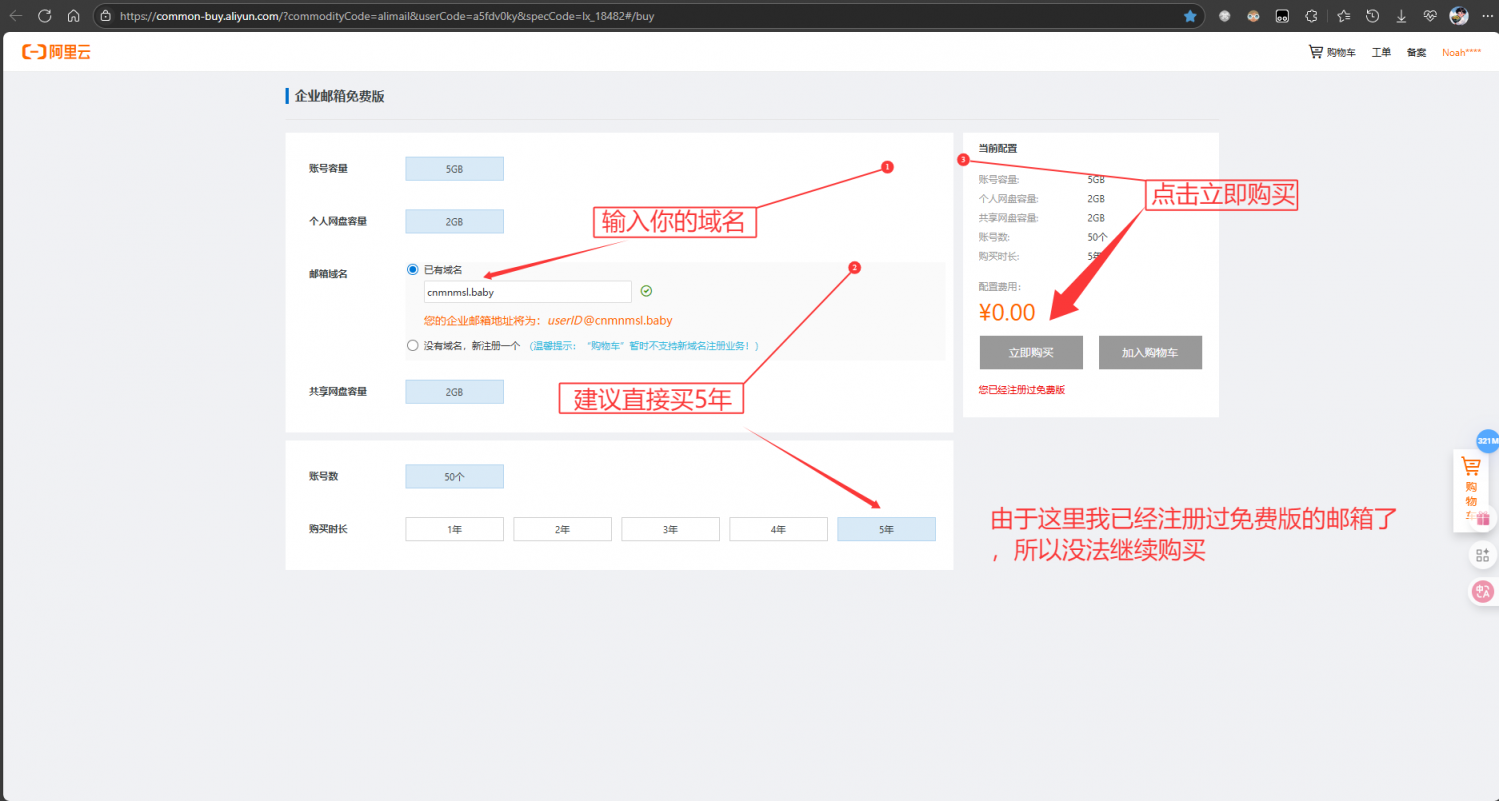Click the pink gift box icon
This screenshot has width=1499, height=801.
point(1483,518)
